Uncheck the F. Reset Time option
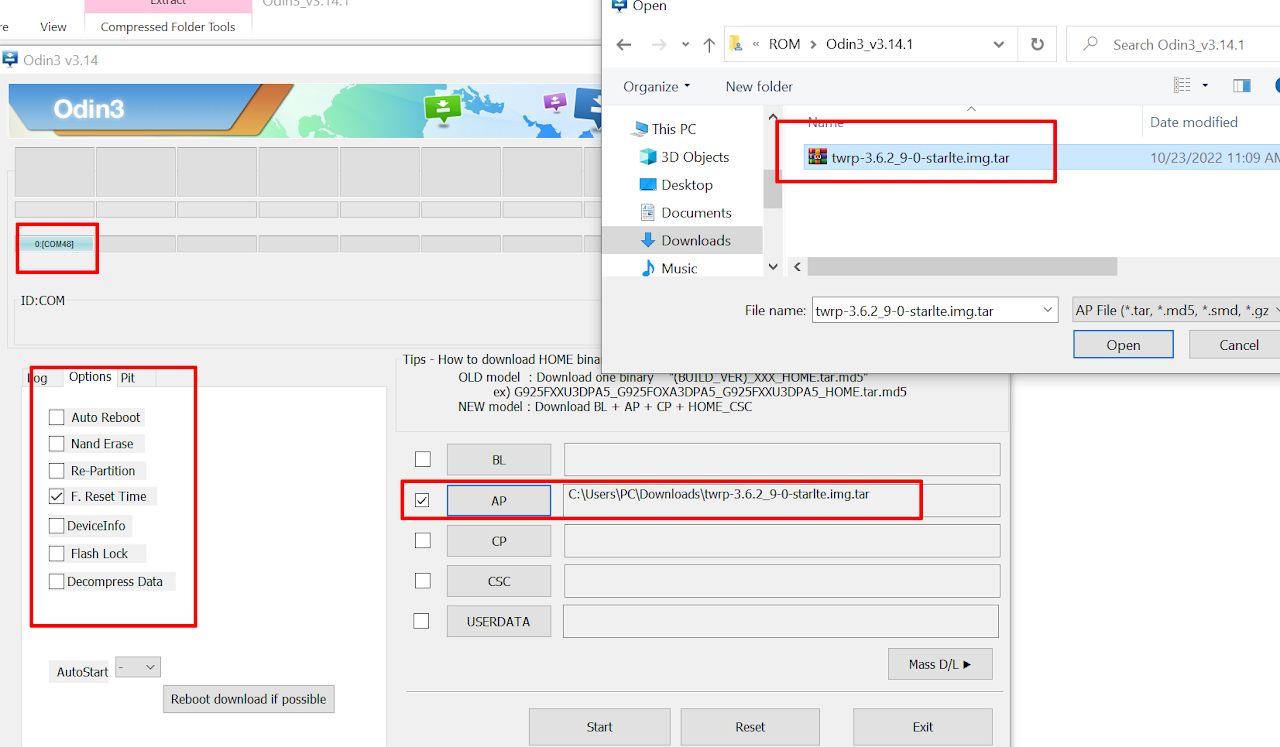Image resolution: width=1280 pixels, height=747 pixels. [x=57, y=496]
